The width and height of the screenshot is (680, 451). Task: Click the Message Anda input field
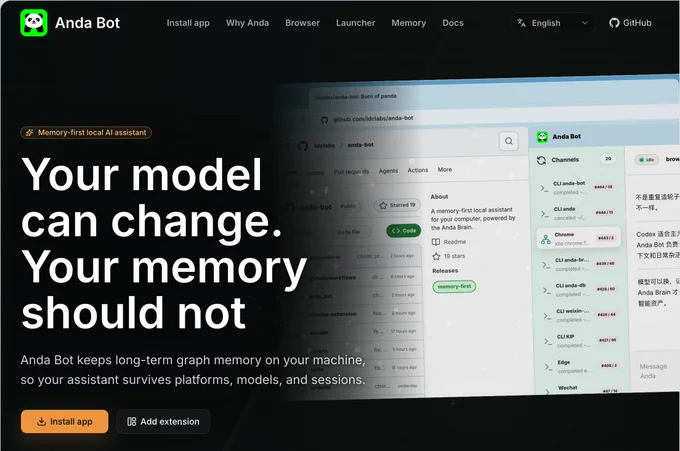pyautogui.click(x=655, y=371)
